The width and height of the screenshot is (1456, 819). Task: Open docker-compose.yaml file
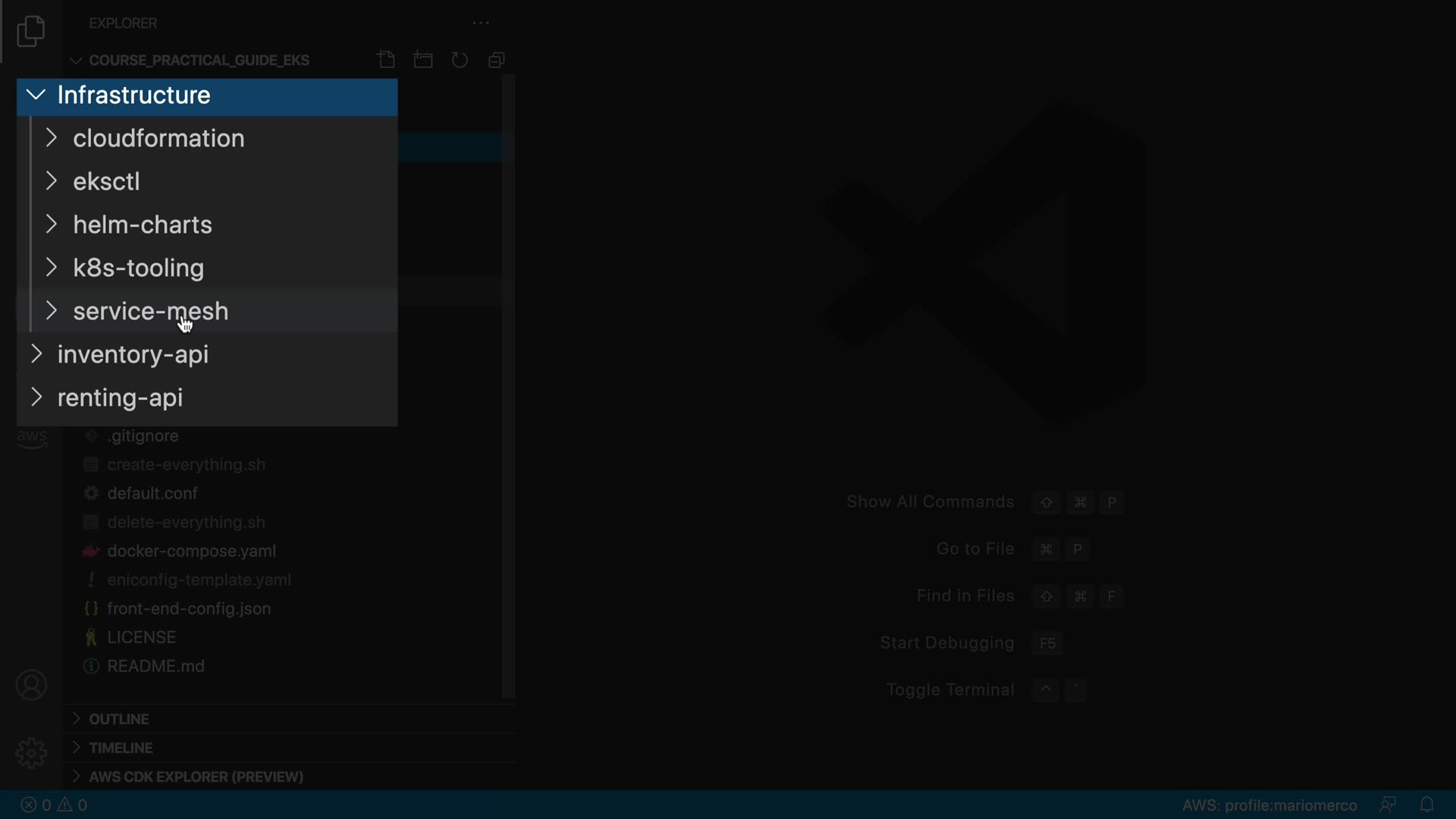click(191, 551)
